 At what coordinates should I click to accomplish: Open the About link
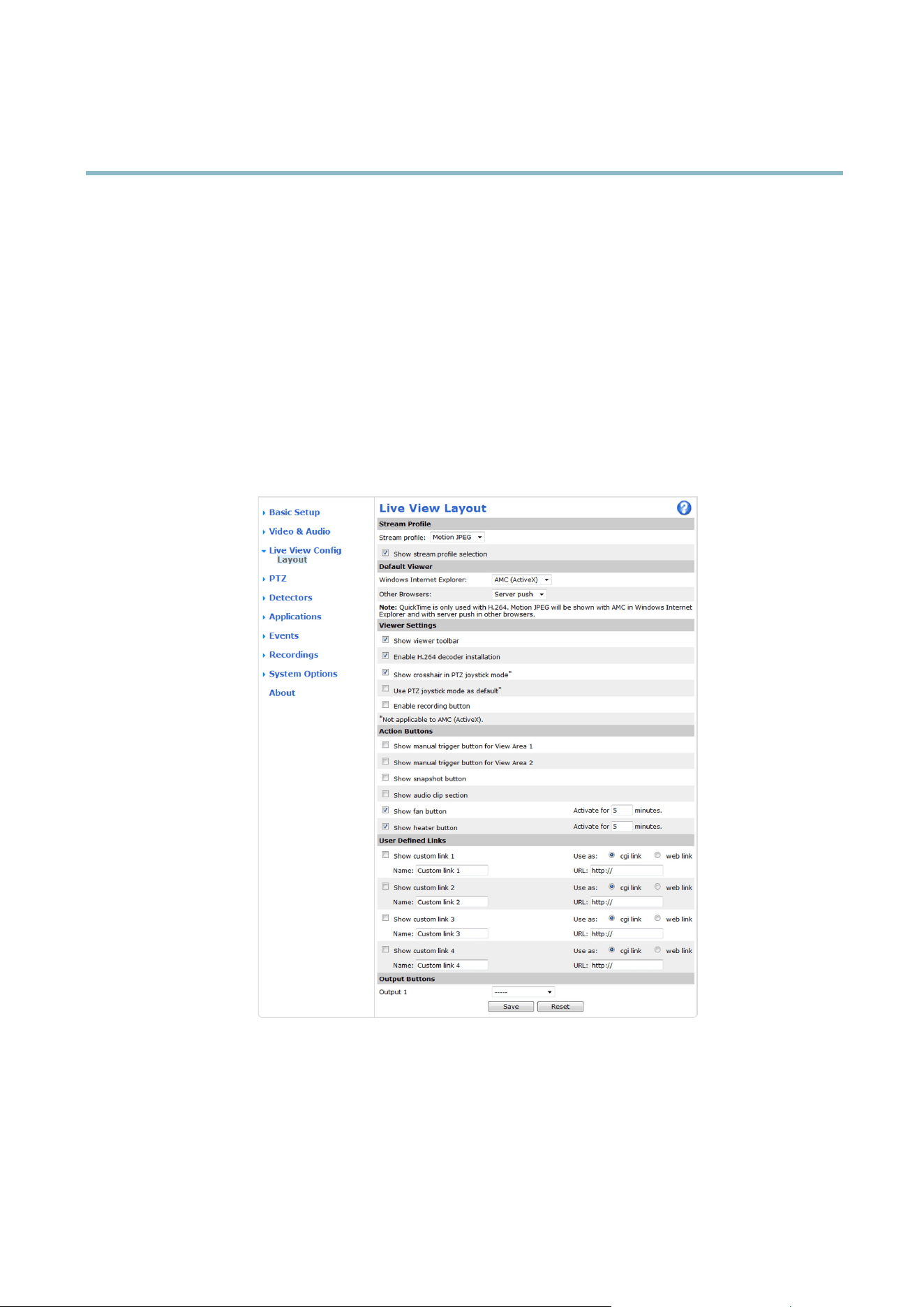(x=282, y=693)
